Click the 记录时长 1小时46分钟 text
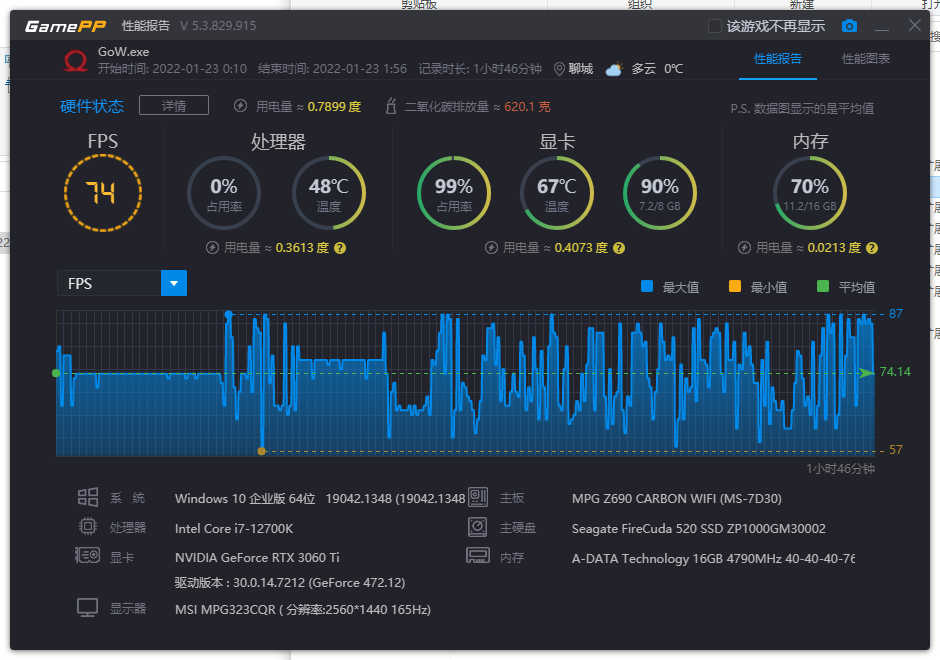The image size is (940, 660). (480, 69)
